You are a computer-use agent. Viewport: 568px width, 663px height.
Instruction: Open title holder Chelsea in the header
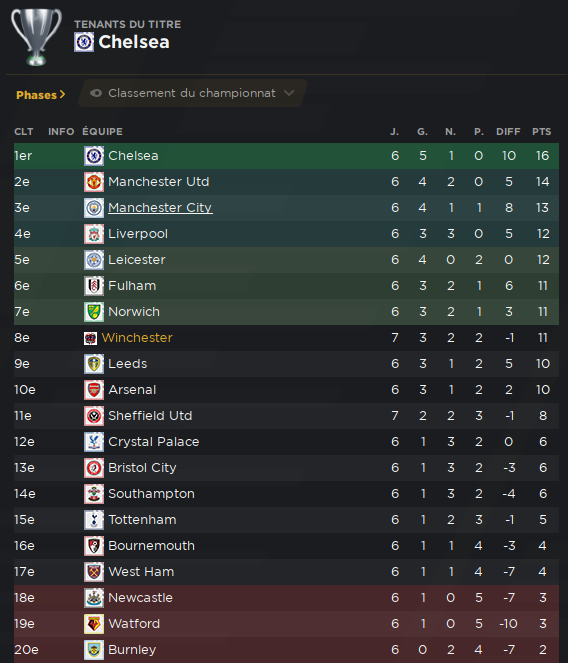coord(134,42)
